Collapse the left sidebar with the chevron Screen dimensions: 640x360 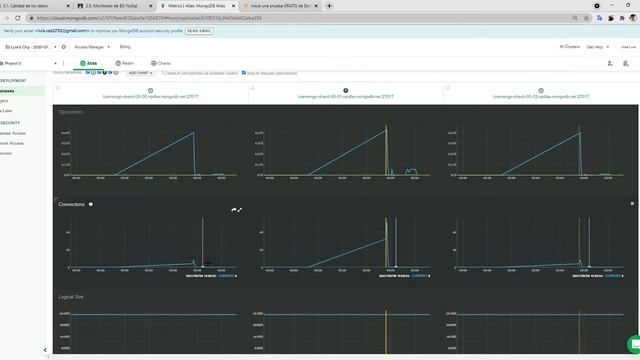45,350
